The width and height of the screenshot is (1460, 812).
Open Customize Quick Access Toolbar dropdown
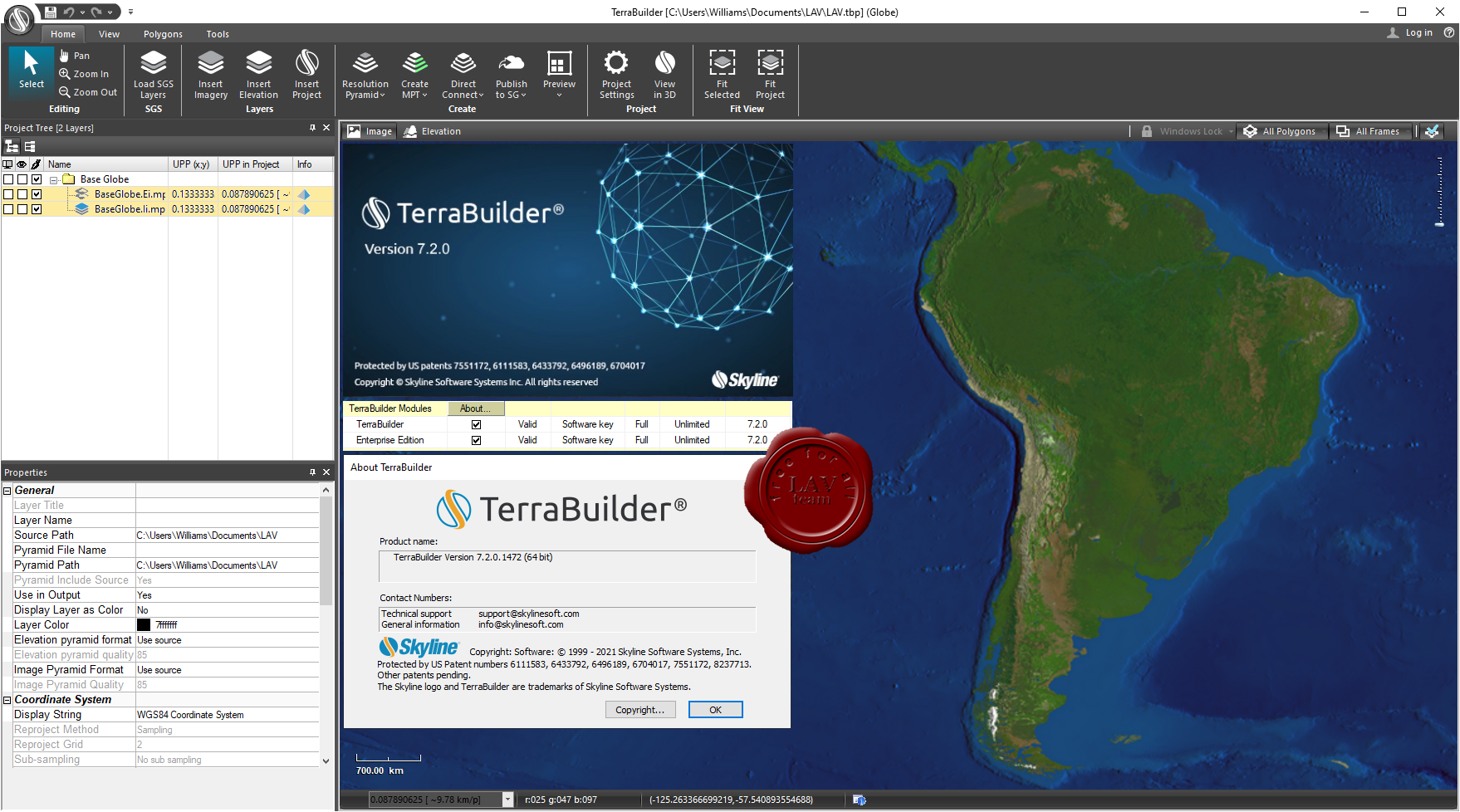pos(130,12)
